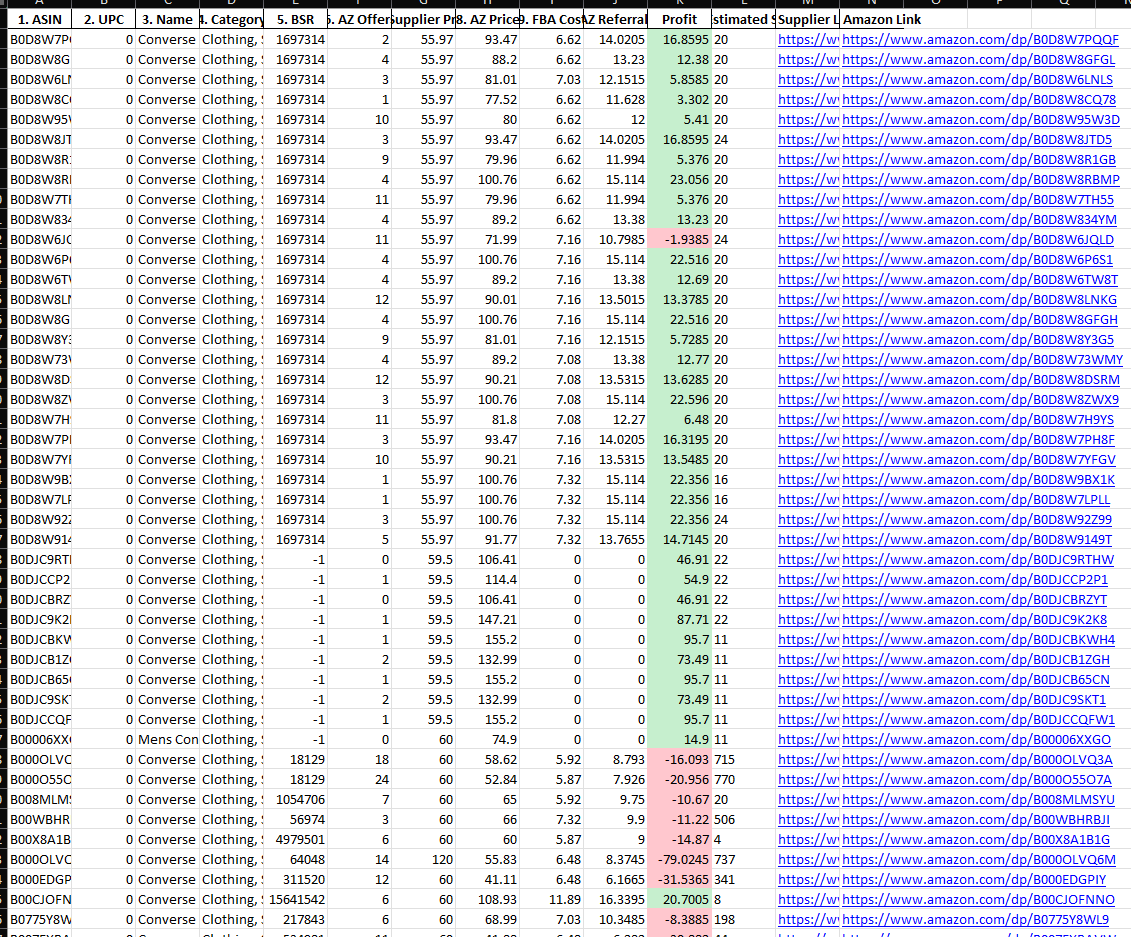Open Amazon link for B00006XXGO

(x=977, y=739)
